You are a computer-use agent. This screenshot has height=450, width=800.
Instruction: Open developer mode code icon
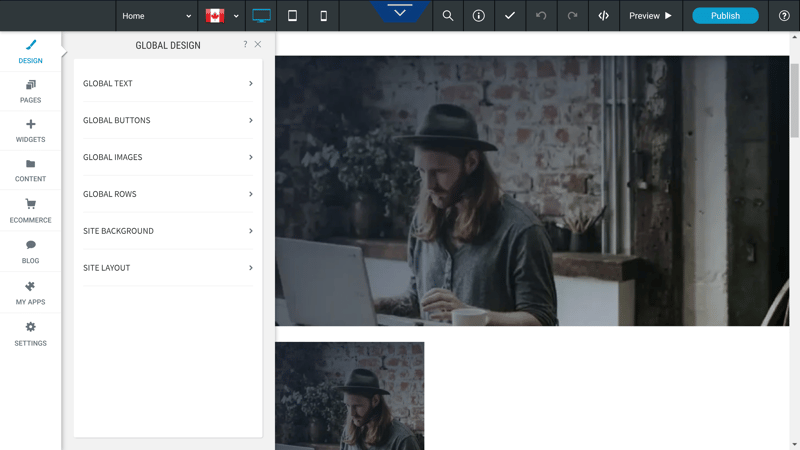coord(604,16)
